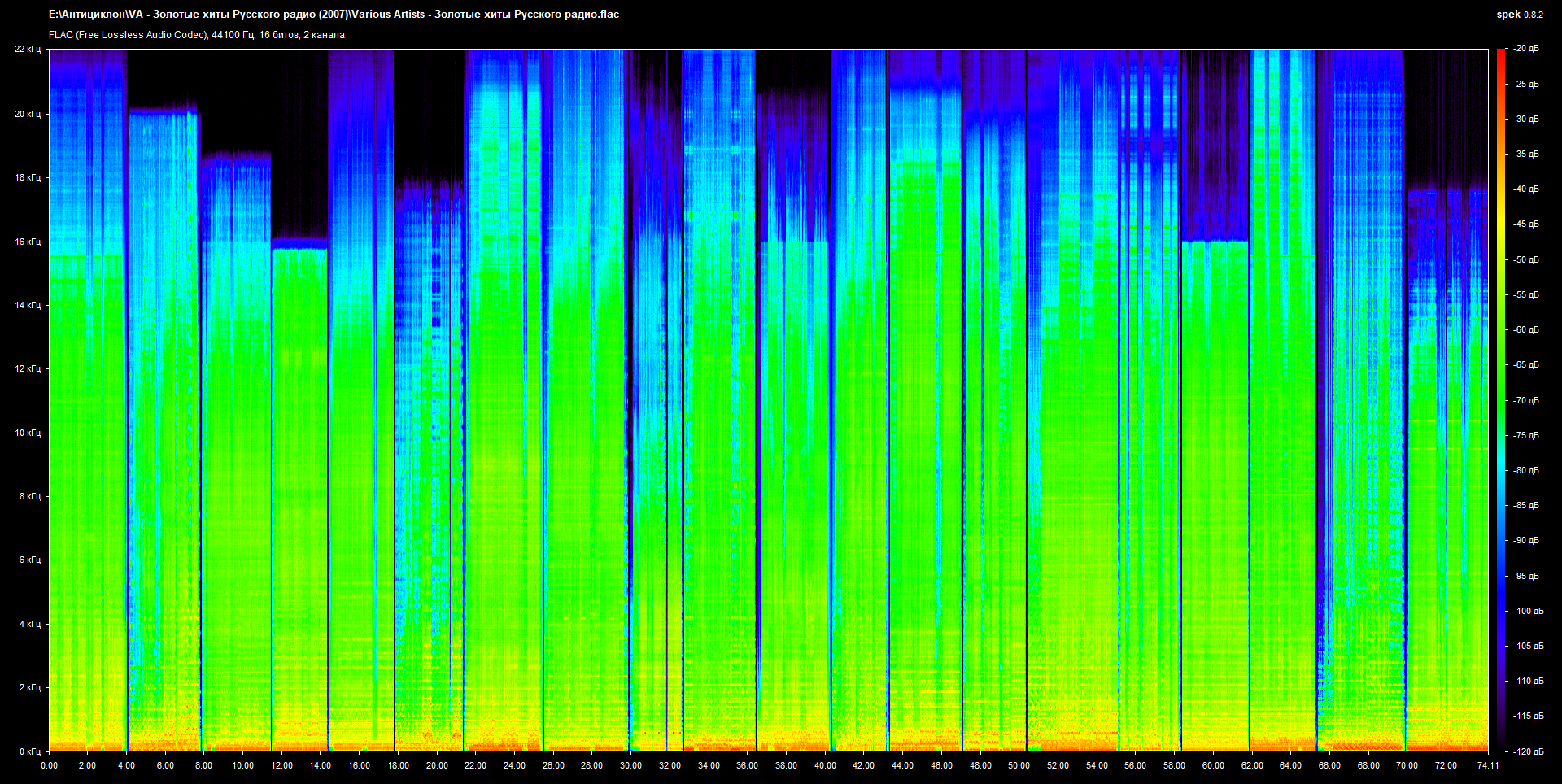Viewport: 1562px width, 784px height.
Task: Click the 62:00 time axis marker
Action: click(x=1252, y=765)
